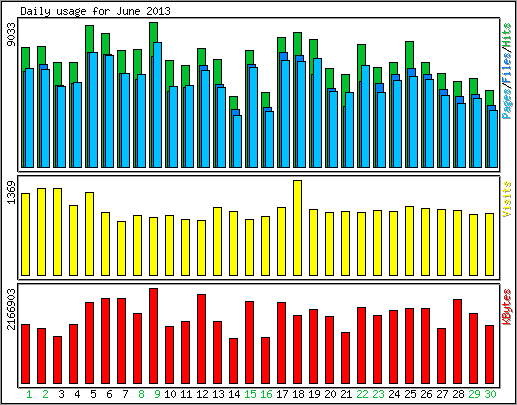Click the cyan pages bar for day 30
517x405 pixels.
click(x=493, y=139)
